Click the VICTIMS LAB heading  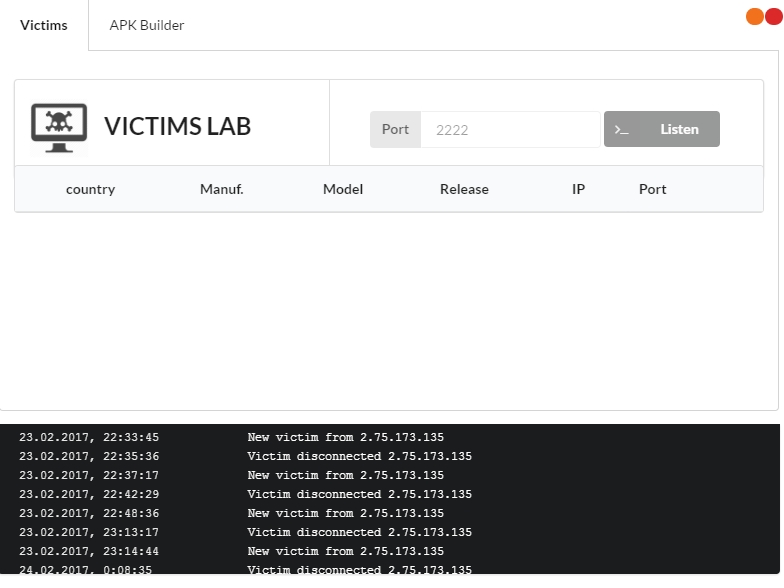tap(178, 127)
